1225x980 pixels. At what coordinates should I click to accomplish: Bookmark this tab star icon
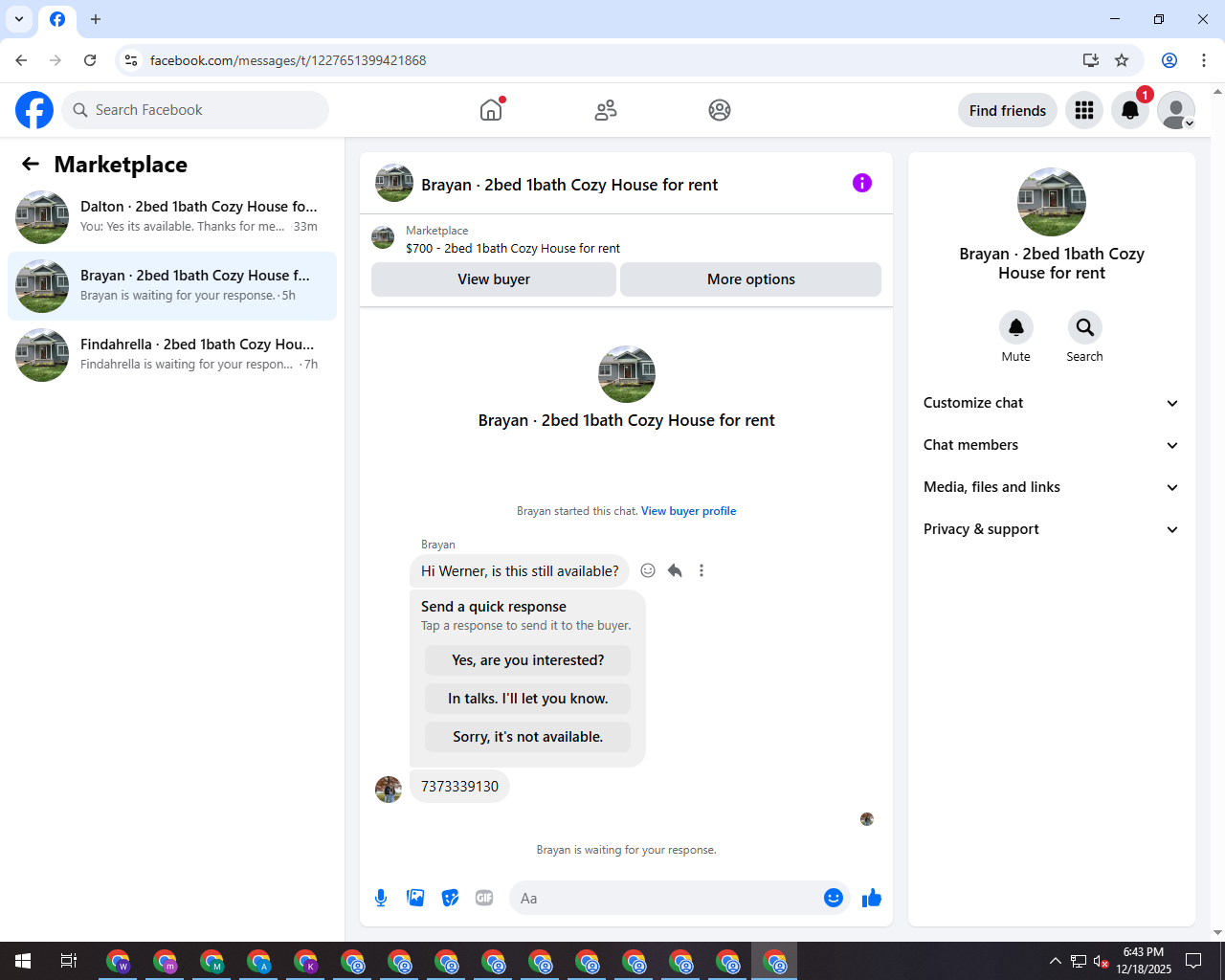[x=1122, y=60]
